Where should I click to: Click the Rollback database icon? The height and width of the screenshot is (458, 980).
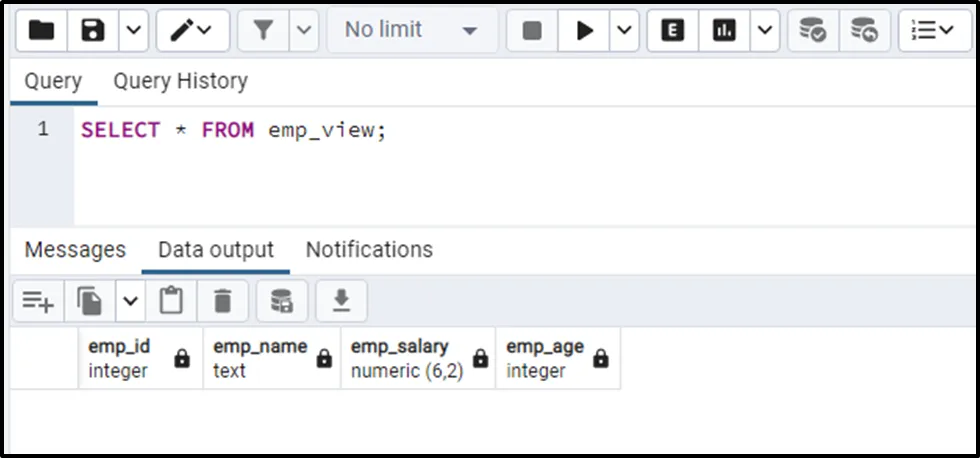(x=864, y=31)
